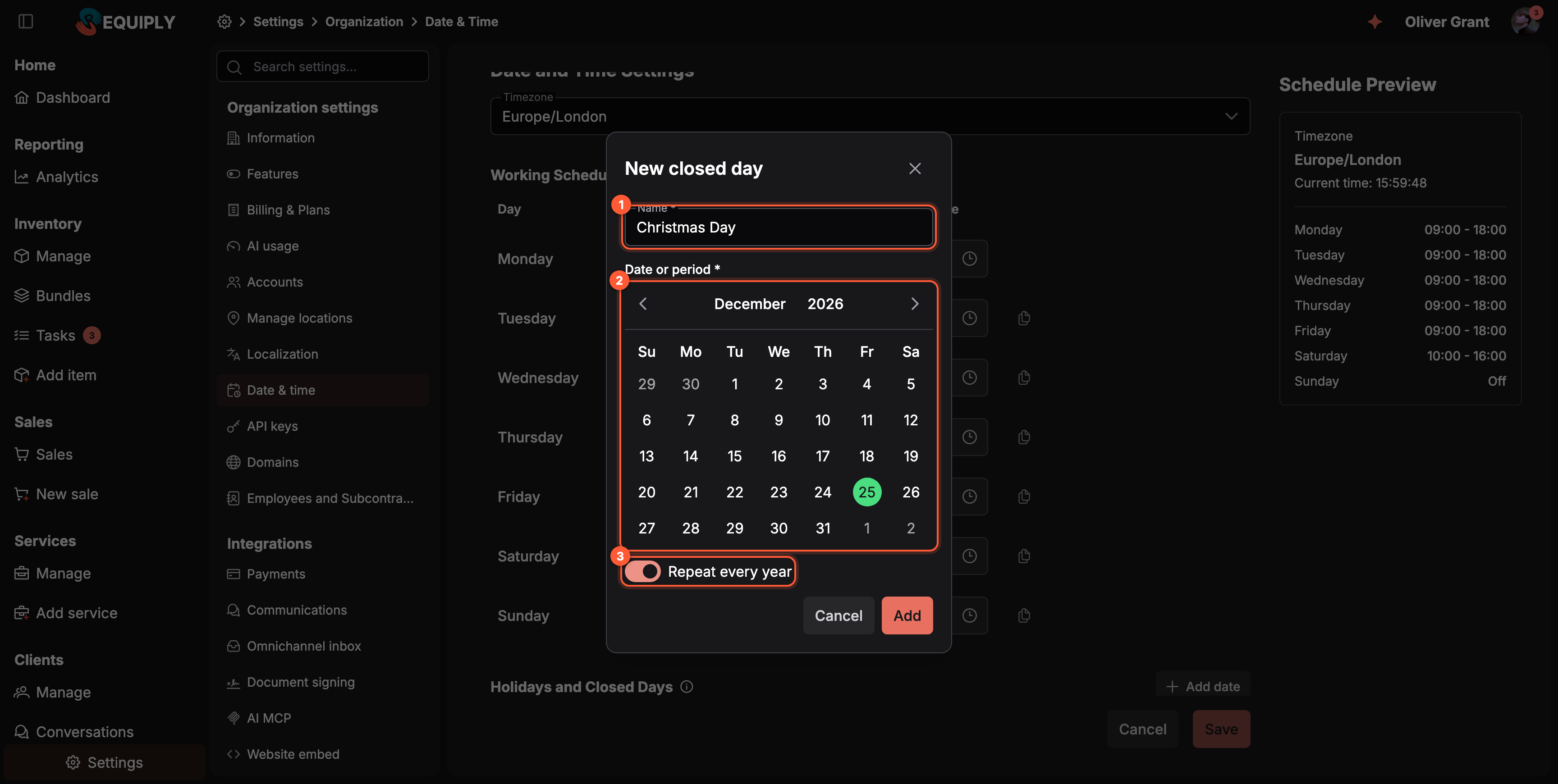Open the AI sparkle assistant icon
Screen dimensions: 1558x784
coord(1375,22)
